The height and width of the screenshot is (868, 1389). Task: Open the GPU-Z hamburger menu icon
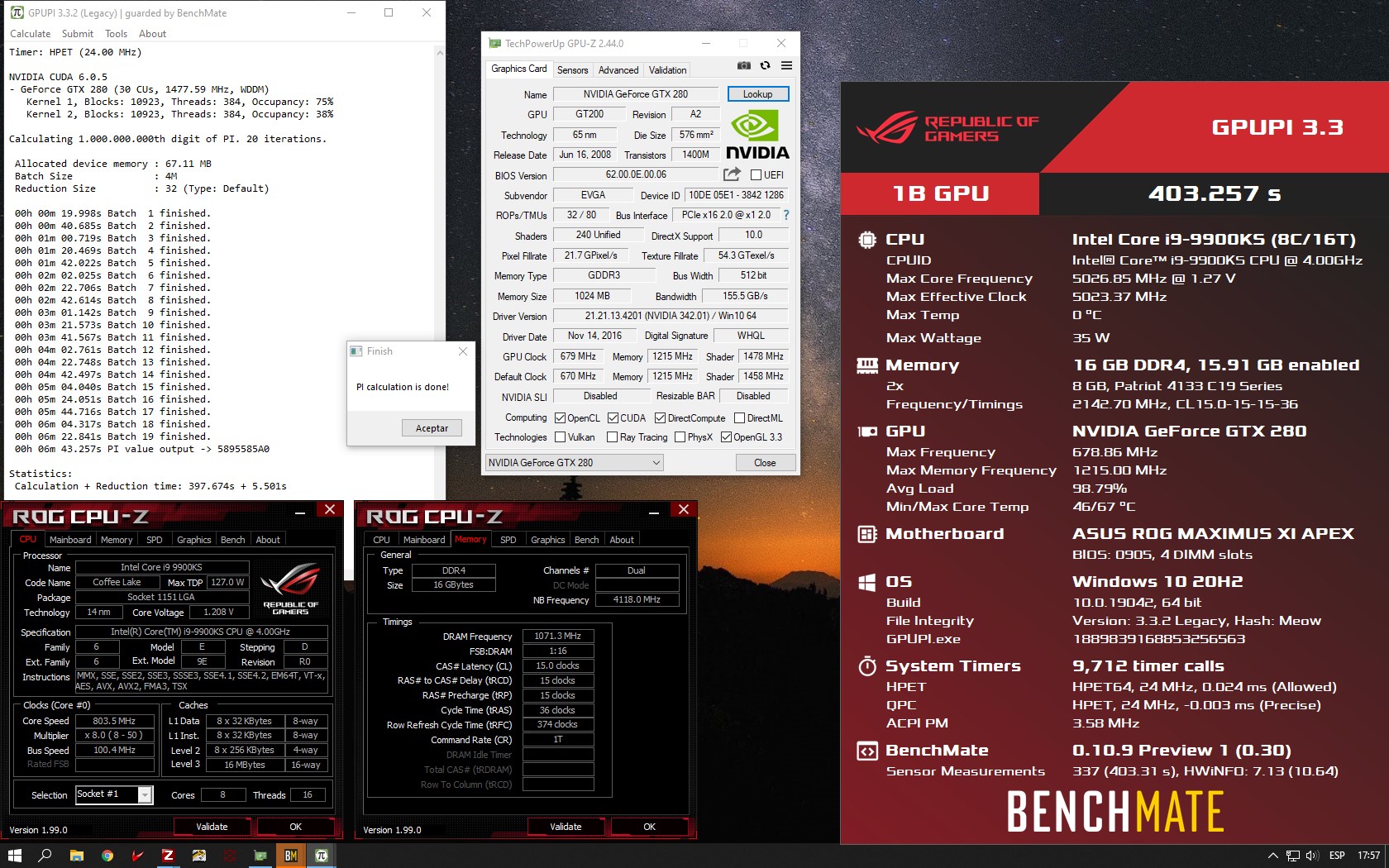point(786,66)
